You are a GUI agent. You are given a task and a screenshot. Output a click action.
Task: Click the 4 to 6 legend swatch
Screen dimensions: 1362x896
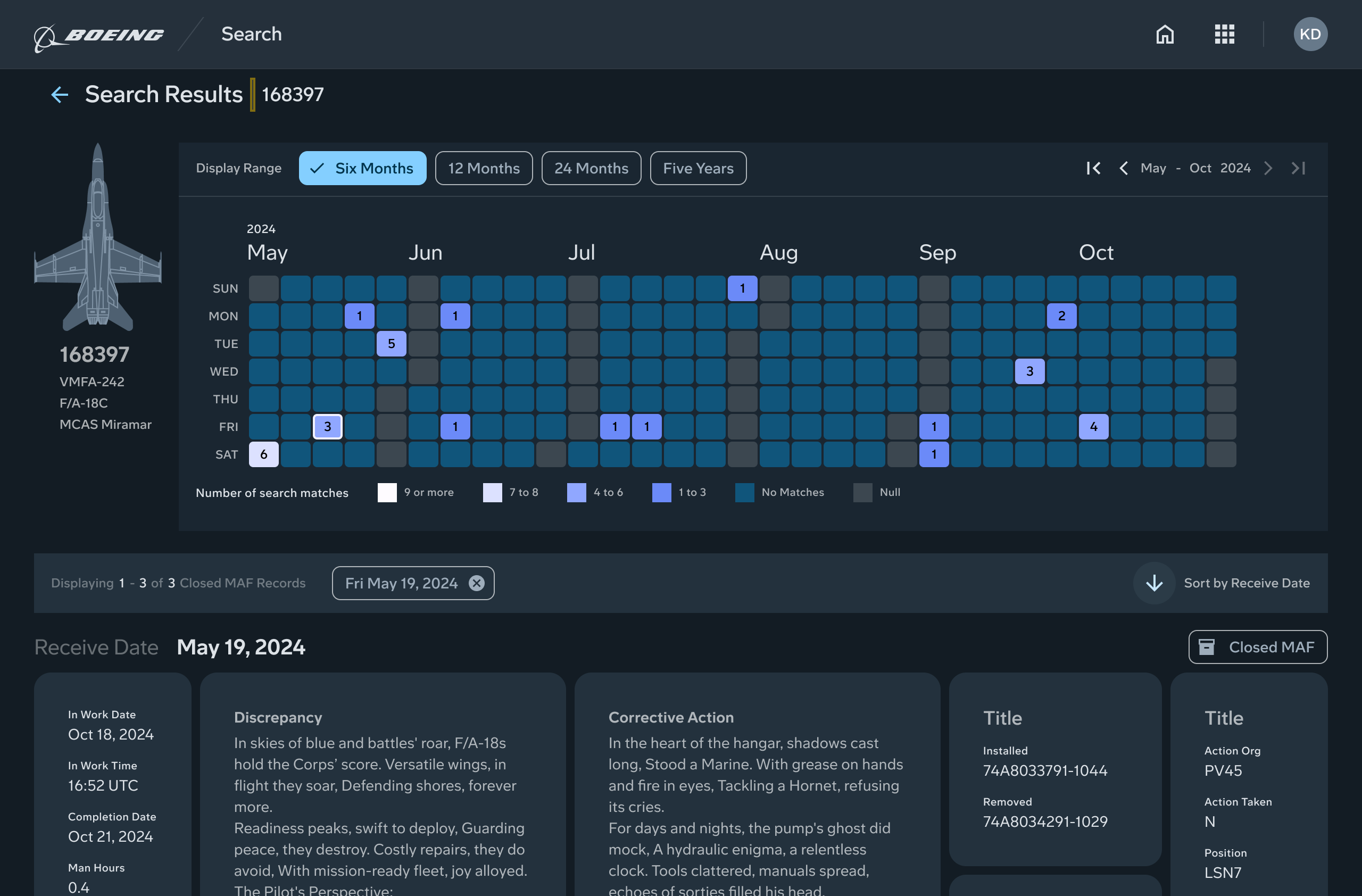[x=576, y=493]
